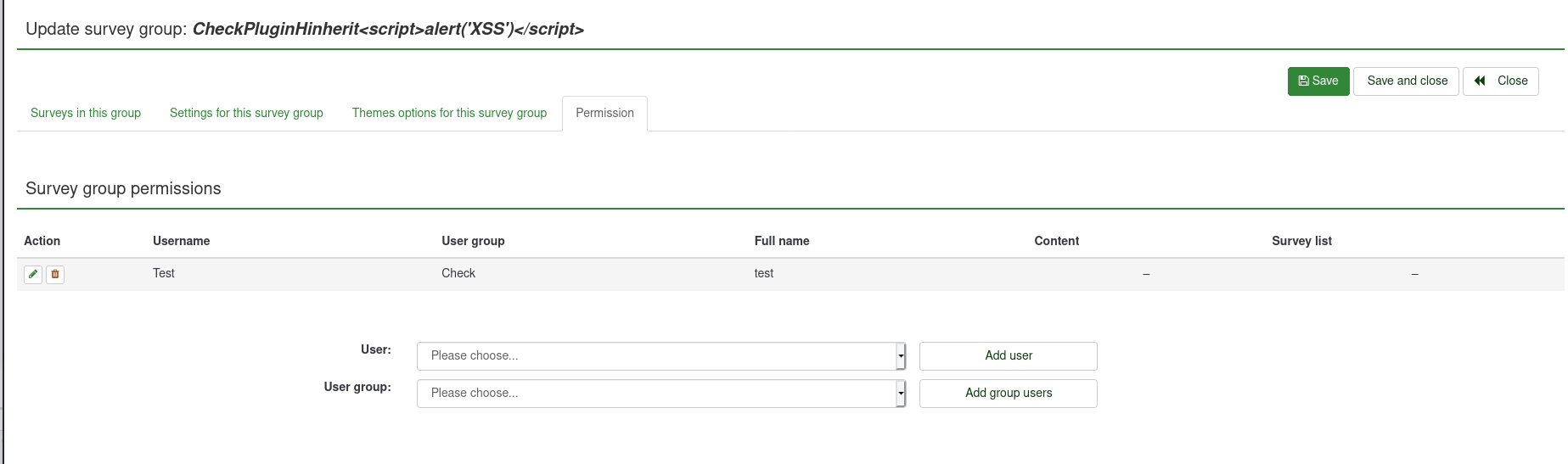Open the Surveys in this group tab
The image size is (1568, 464).
coord(86,113)
